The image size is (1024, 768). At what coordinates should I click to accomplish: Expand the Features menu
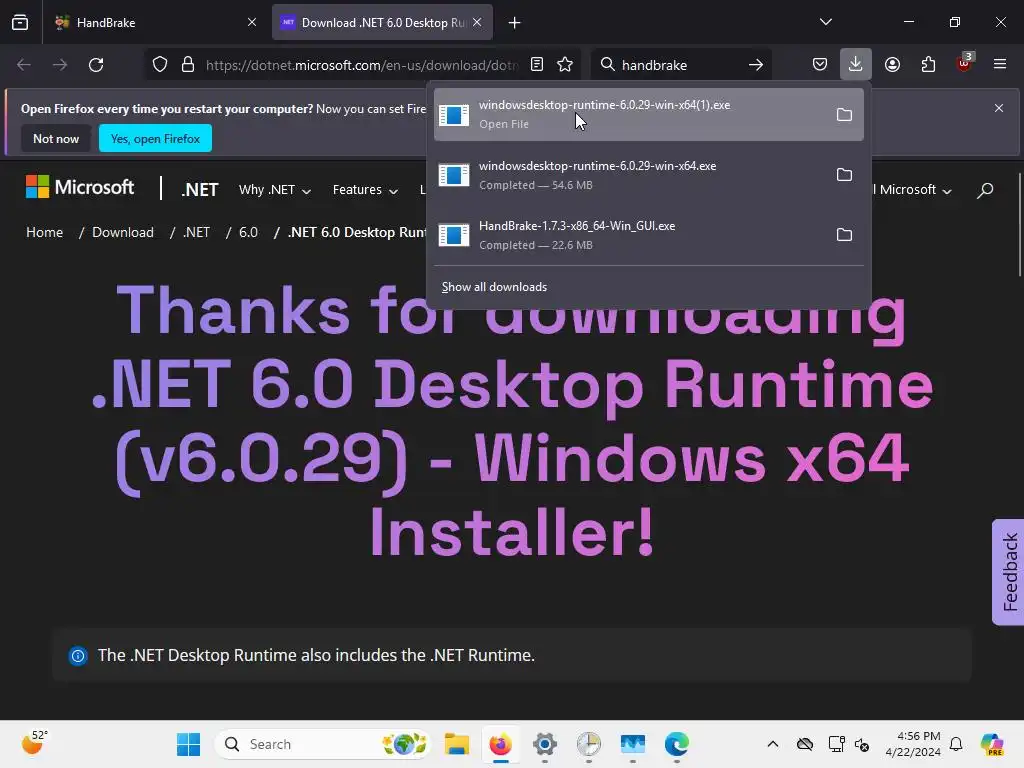coord(365,190)
